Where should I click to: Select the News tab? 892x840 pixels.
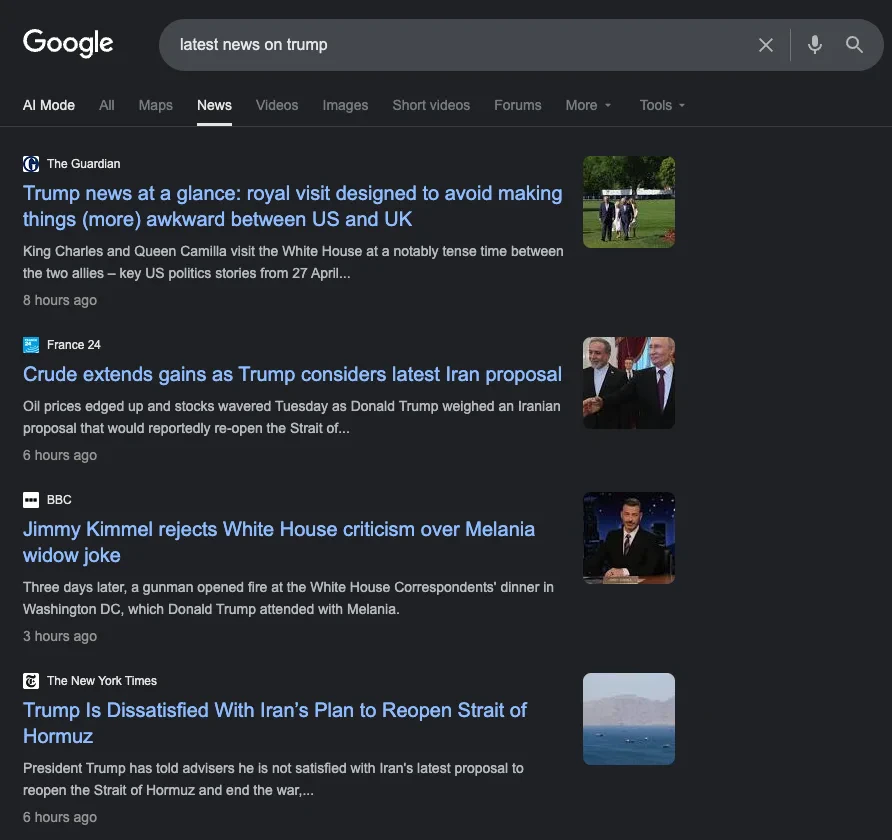pyautogui.click(x=214, y=105)
